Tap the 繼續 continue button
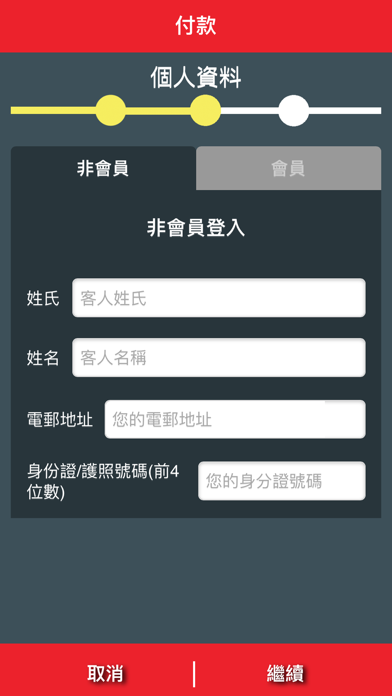This screenshot has height=696, width=392. click(286, 673)
